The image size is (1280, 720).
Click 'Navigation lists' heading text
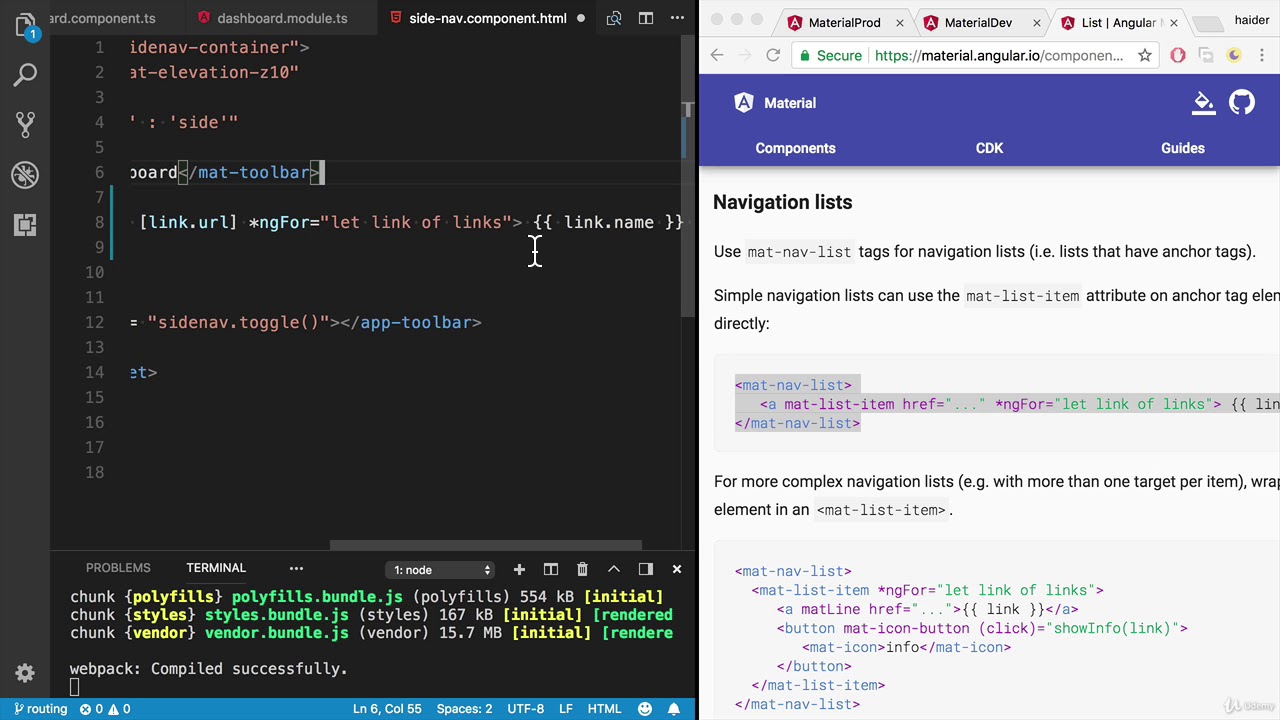click(x=782, y=202)
